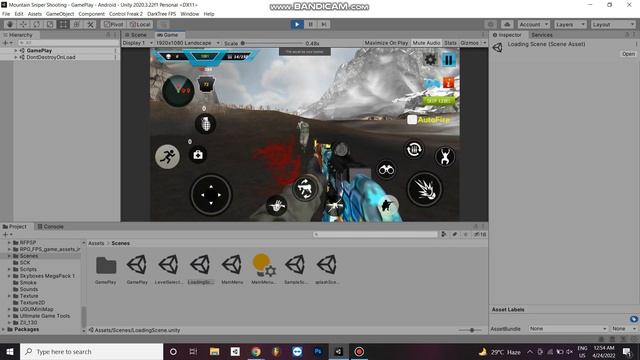
Task: Expand DontDestroyOnLoad in Hierarchy
Action: 16,58
